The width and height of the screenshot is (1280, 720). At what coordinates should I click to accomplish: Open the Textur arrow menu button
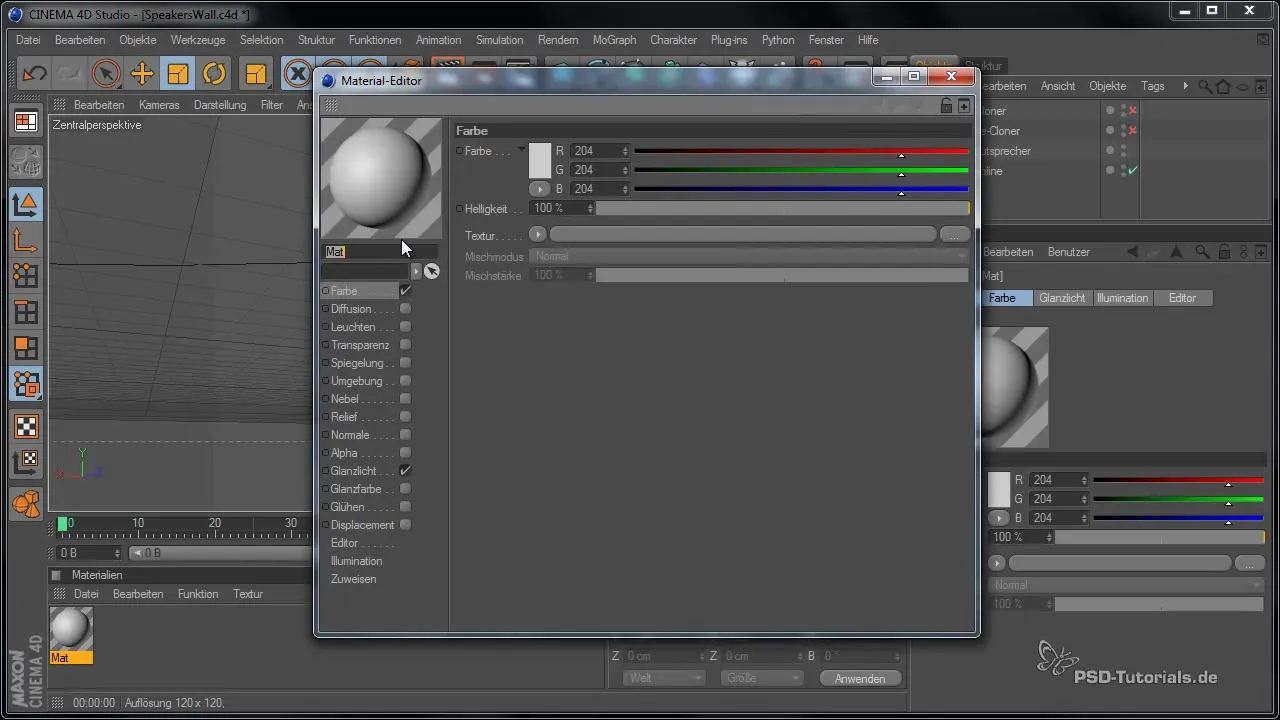pos(538,234)
